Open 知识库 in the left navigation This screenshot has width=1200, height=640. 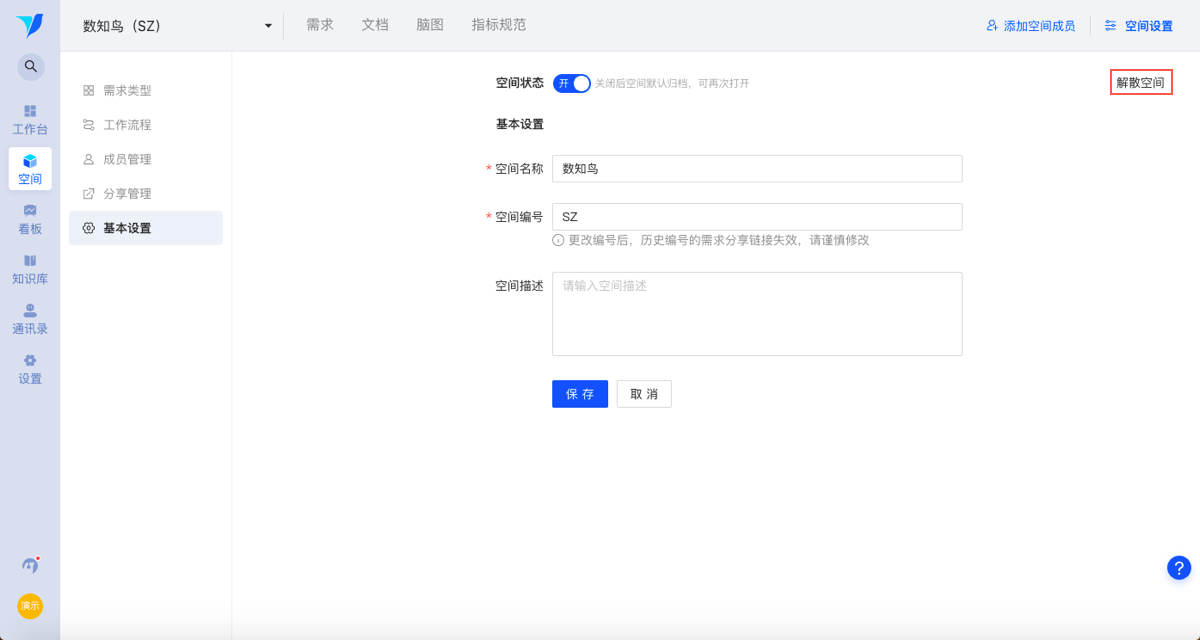coord(30,269)
